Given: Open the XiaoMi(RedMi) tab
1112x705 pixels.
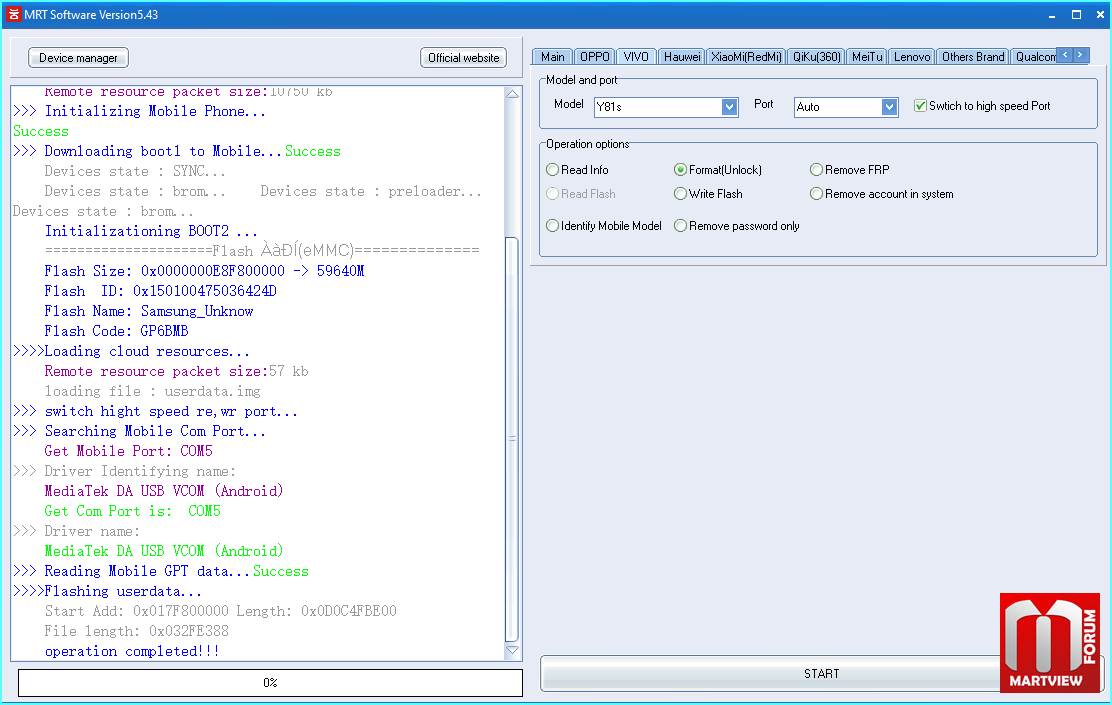Looking at the screenshot, I should click(x=746, y=57).
